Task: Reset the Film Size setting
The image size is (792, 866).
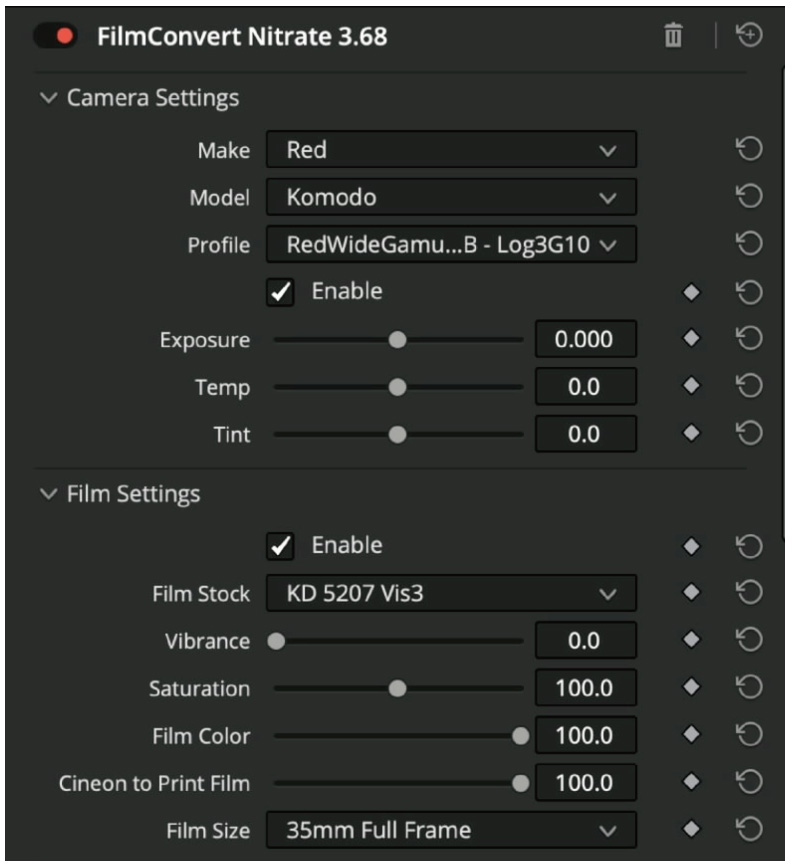Action: coord(749,830)
